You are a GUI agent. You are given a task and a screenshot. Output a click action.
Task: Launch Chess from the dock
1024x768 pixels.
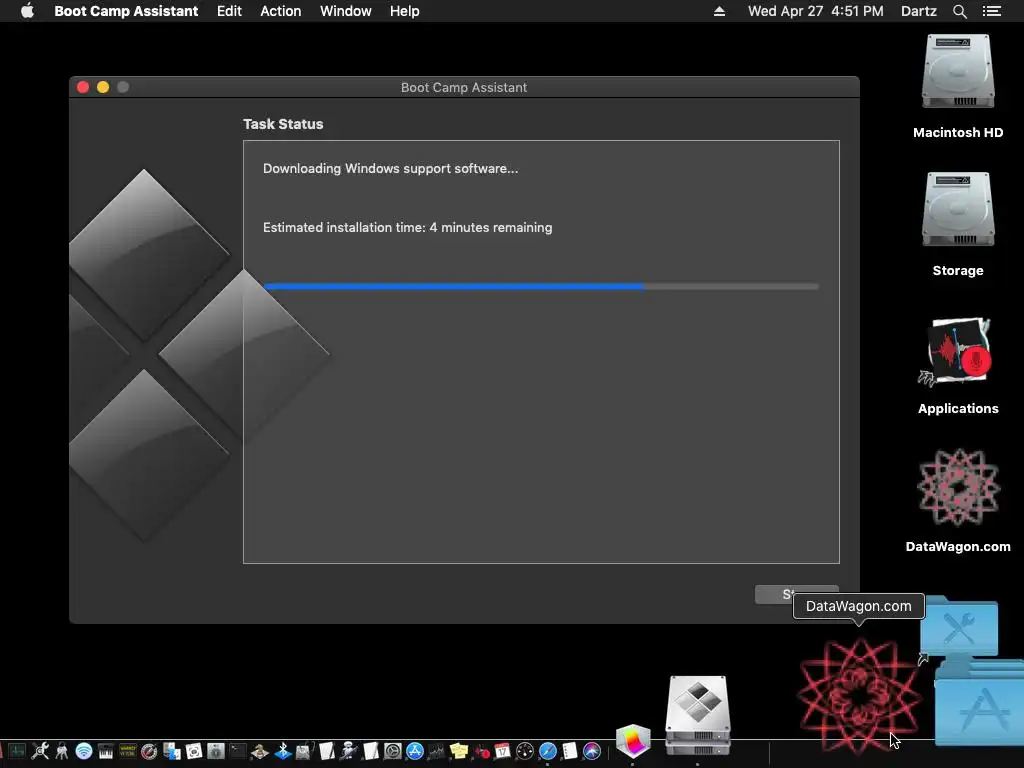tap(260, 750)
